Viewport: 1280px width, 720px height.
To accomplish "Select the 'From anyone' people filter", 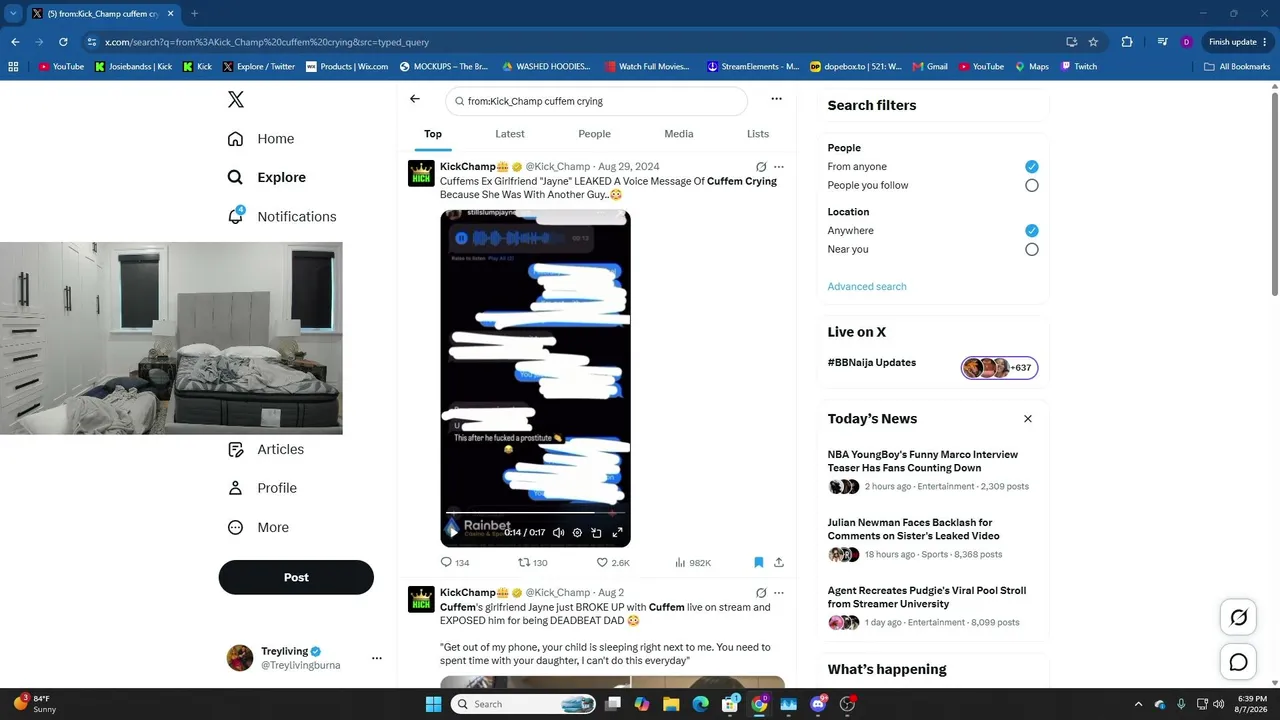I will 1032,167.
